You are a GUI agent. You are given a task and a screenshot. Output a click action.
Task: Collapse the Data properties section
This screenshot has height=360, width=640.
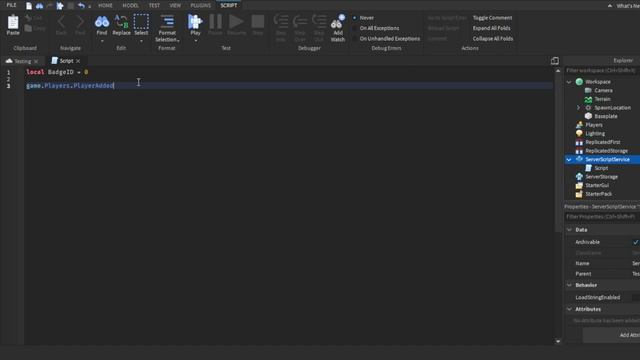(569, 230)
